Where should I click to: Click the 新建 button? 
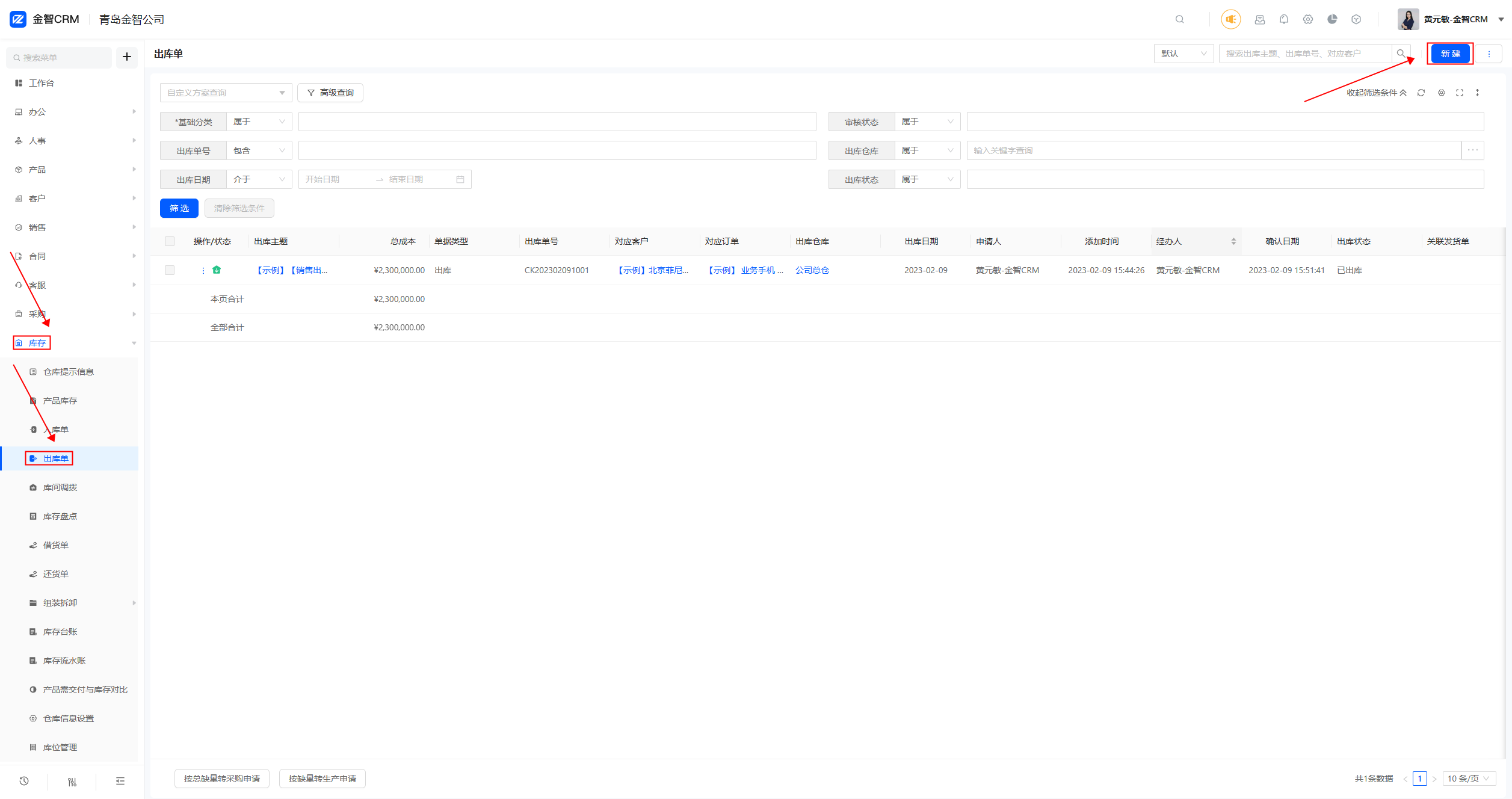point(1450,54)
